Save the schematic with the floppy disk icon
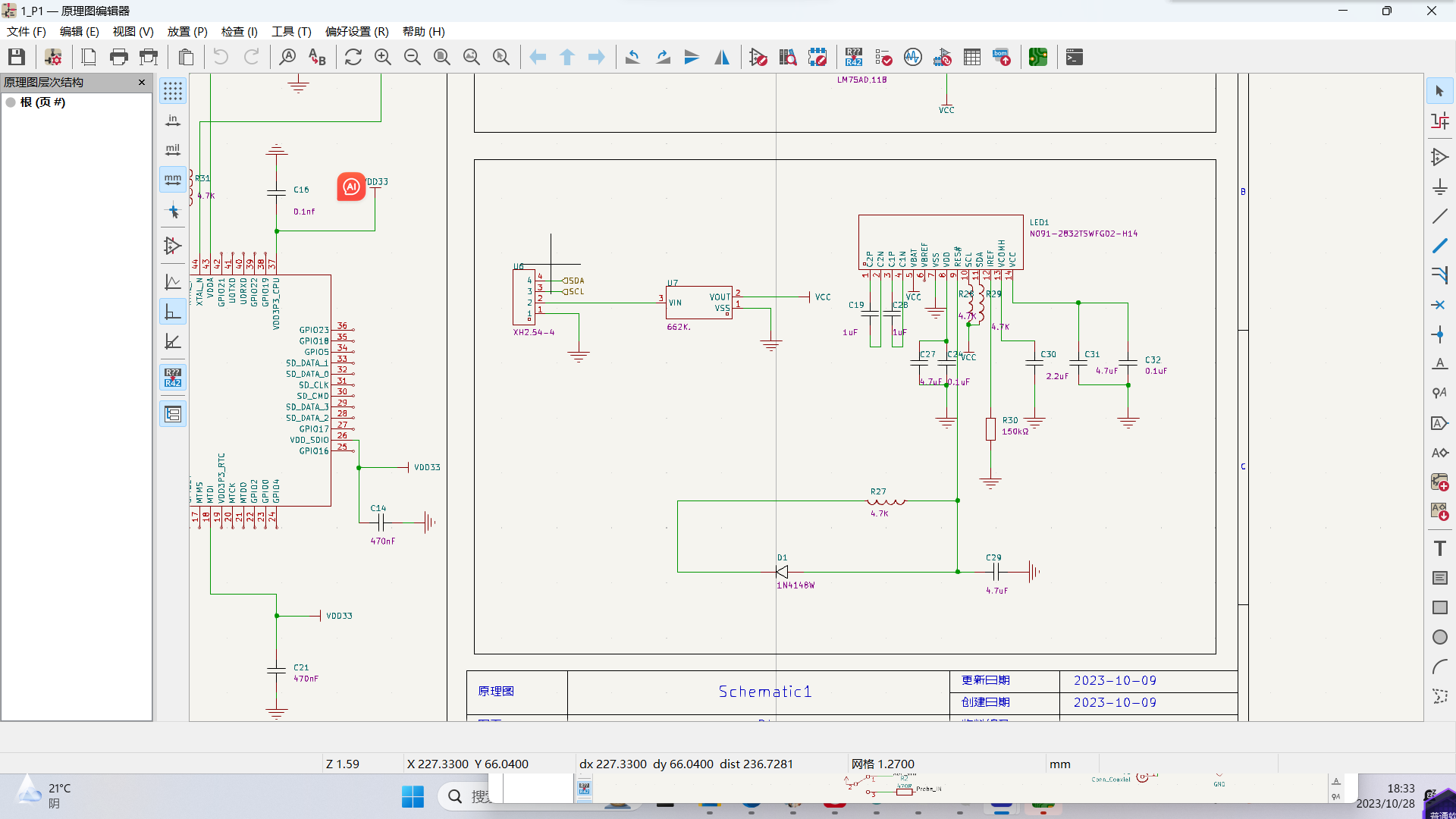The width and height of the screenshot is (1456, 819). tap(17, 57)
